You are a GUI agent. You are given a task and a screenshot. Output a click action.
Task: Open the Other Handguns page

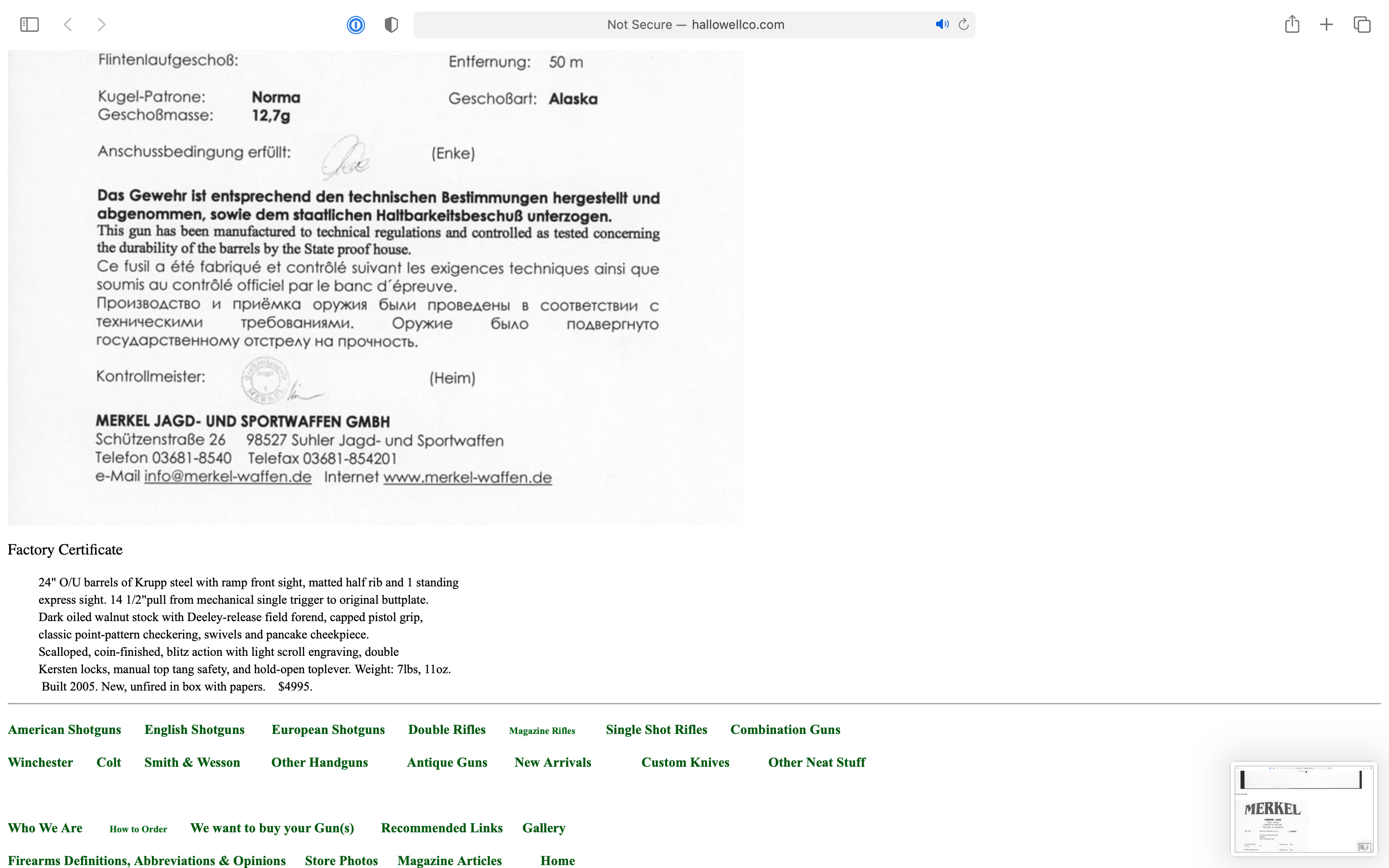(x=320, y=762)
